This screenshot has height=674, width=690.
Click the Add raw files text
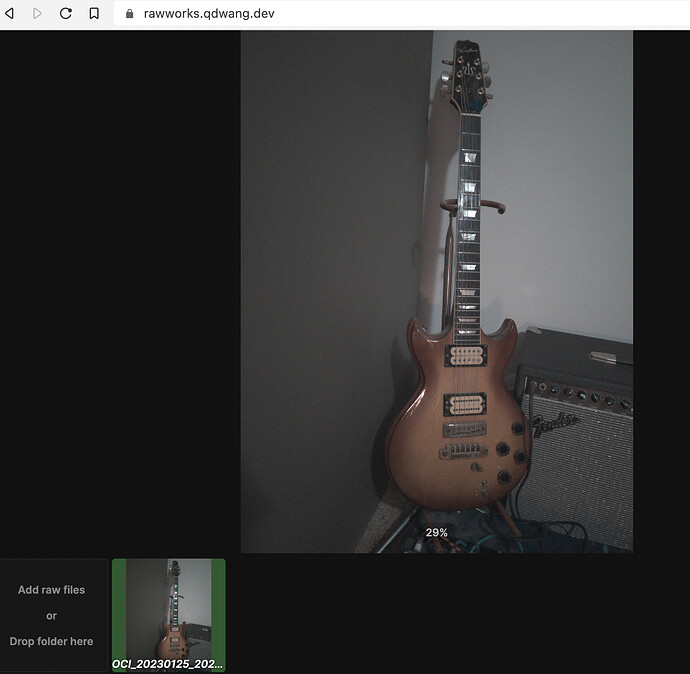[x=51, y=590]
